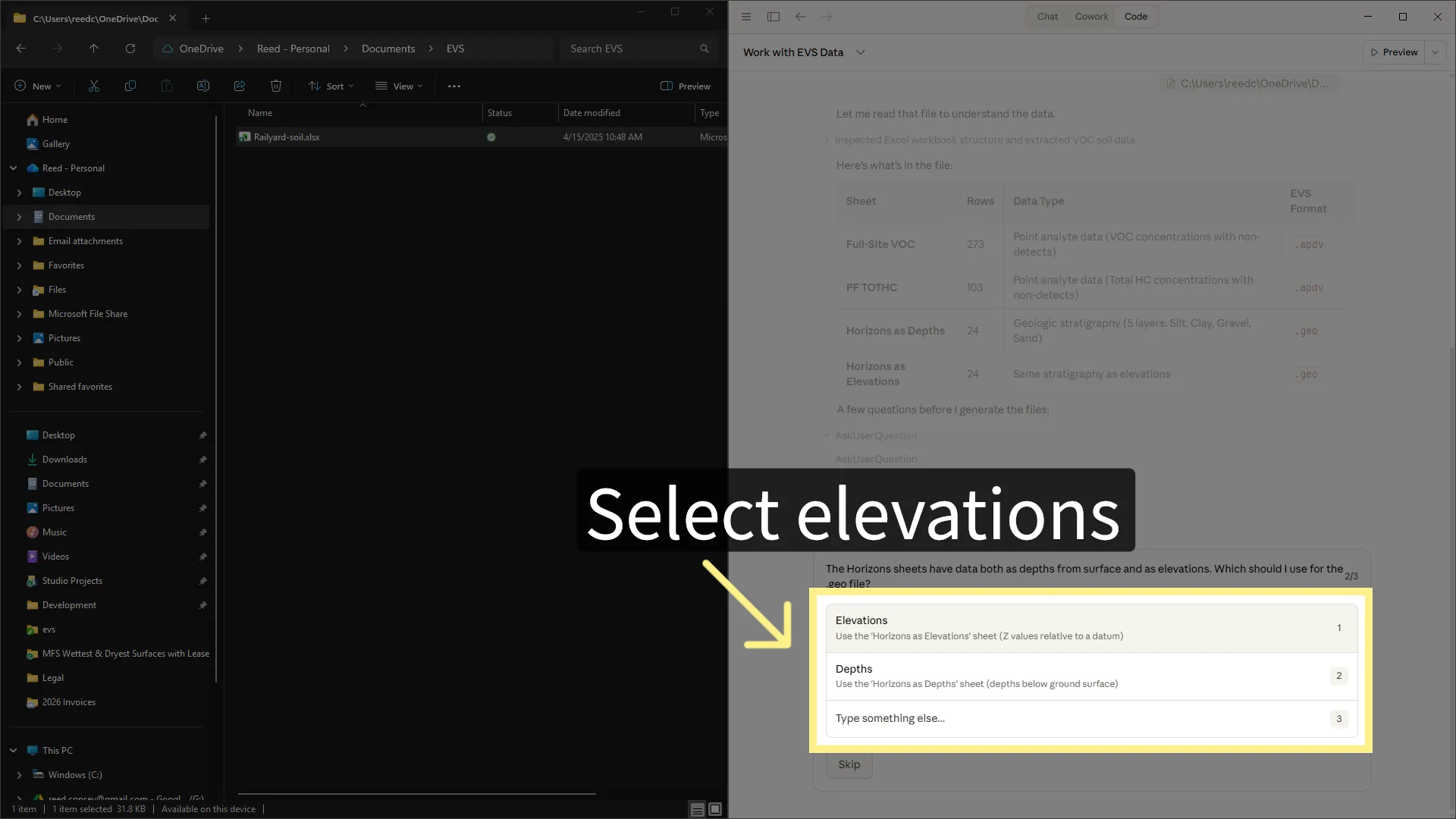Click the Cut icon in File Explorer toolbar

coord(94,86)
